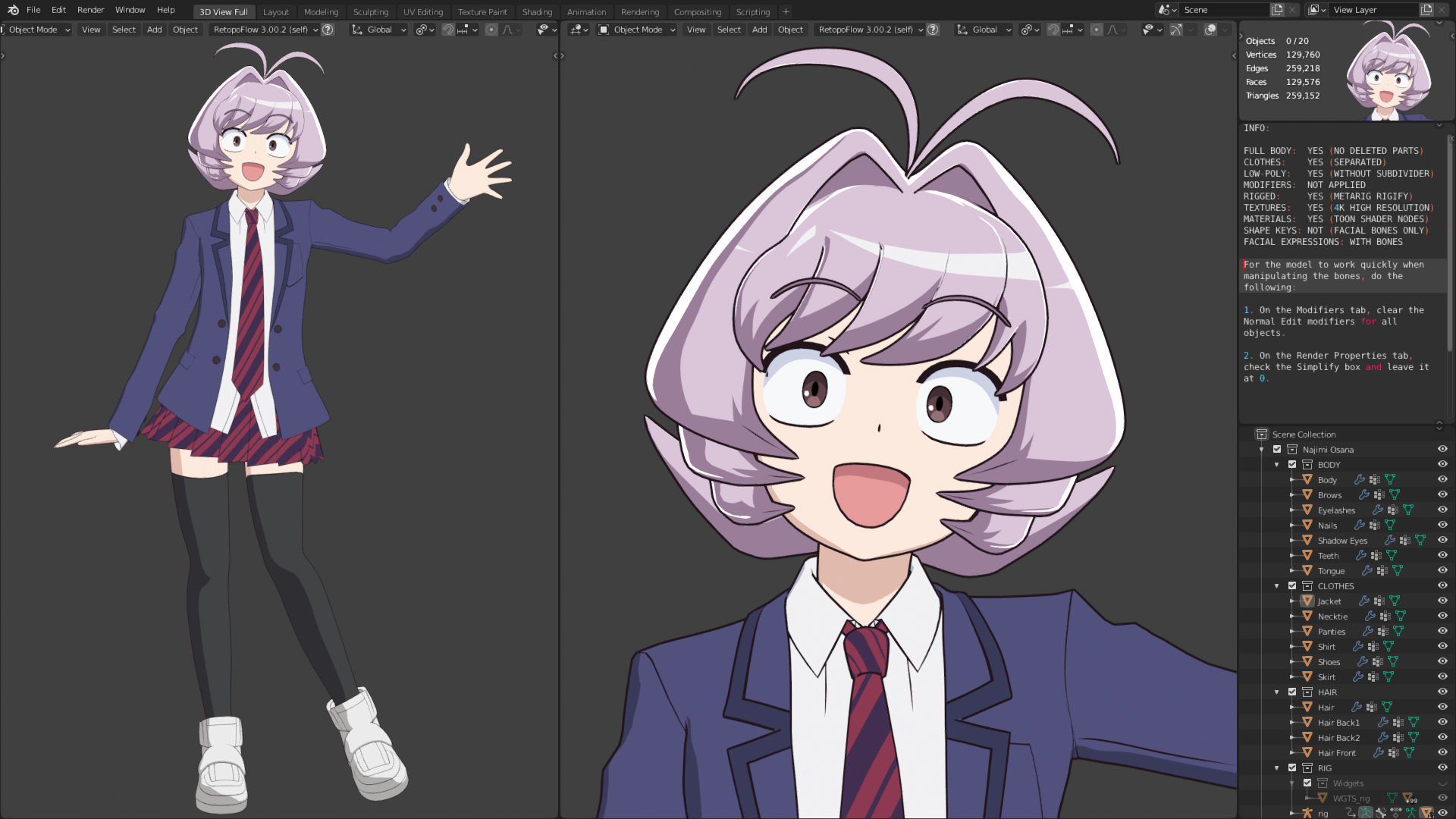Hide the Jacket object with eye icon

(x=1442, y=601)
